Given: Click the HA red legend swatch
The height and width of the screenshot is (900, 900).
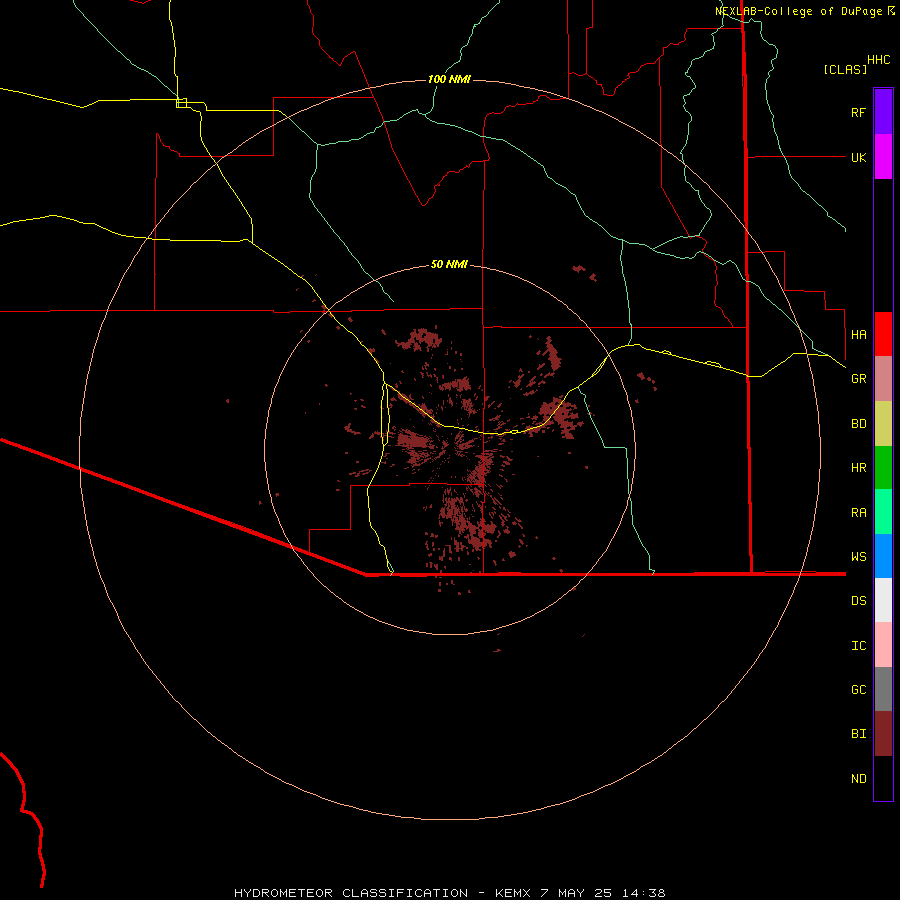Looking at the screenshot, I should pyautogui.click(x=883, y=334).
